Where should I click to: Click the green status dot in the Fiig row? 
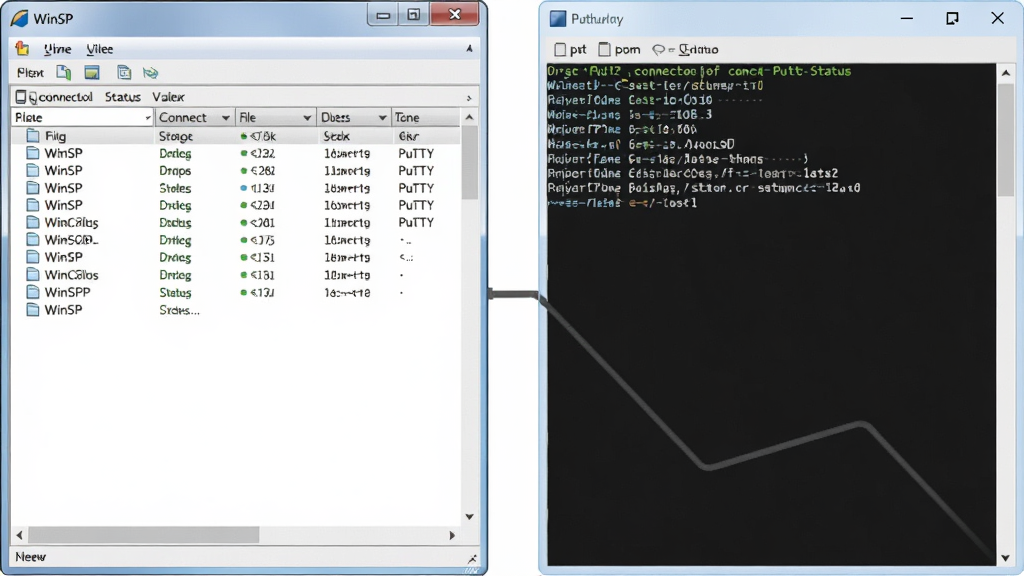pyautogui.click(x=244, y=136)
